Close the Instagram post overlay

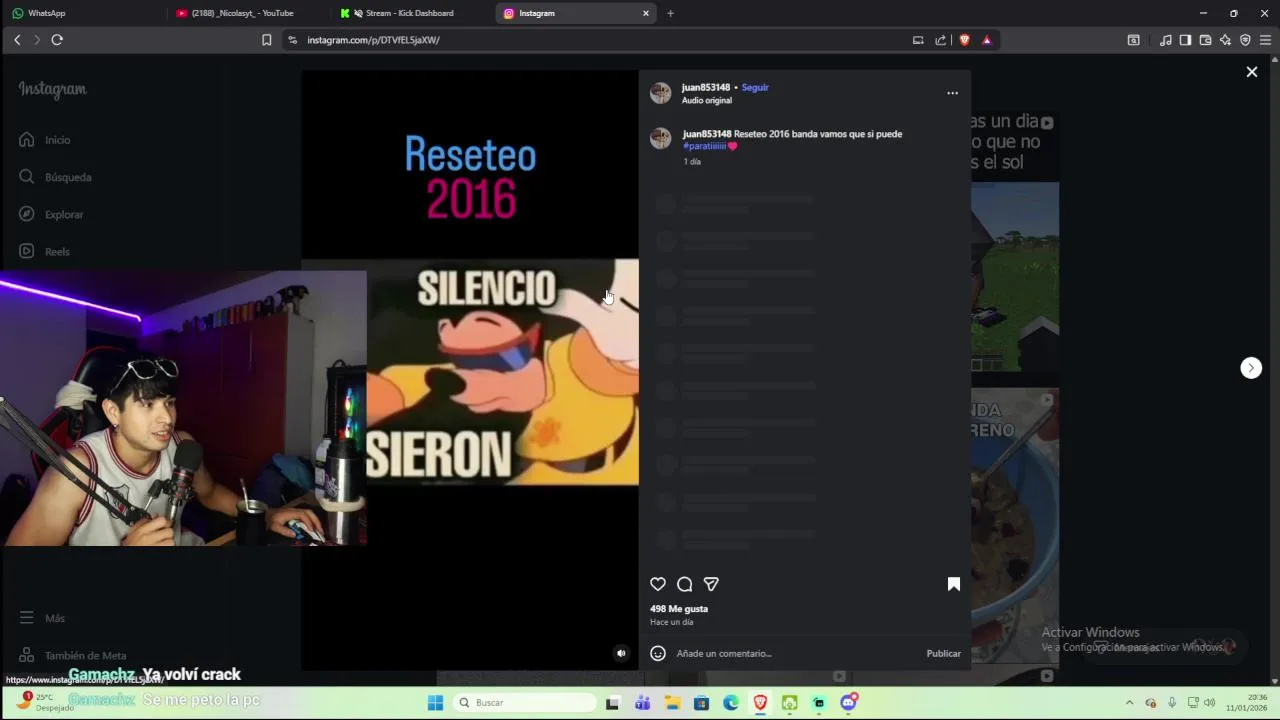(x=1252, y=72)
